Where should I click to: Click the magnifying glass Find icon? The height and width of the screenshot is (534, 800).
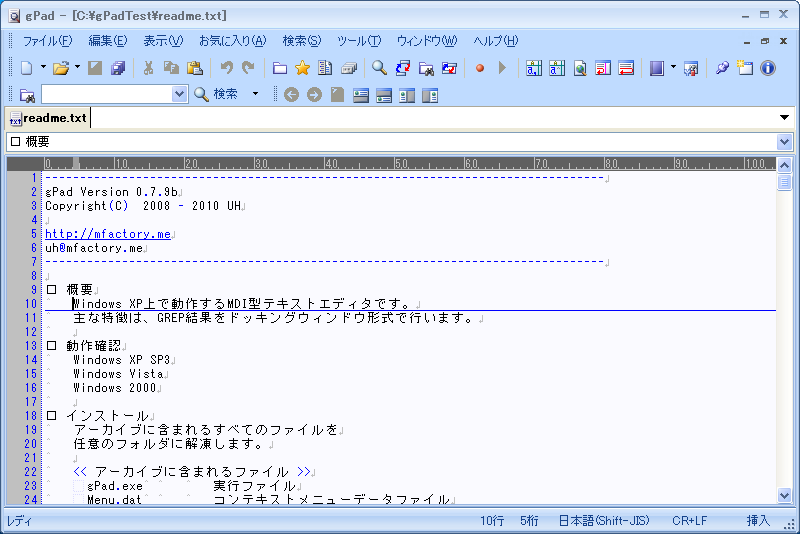[x=380, y=68]
